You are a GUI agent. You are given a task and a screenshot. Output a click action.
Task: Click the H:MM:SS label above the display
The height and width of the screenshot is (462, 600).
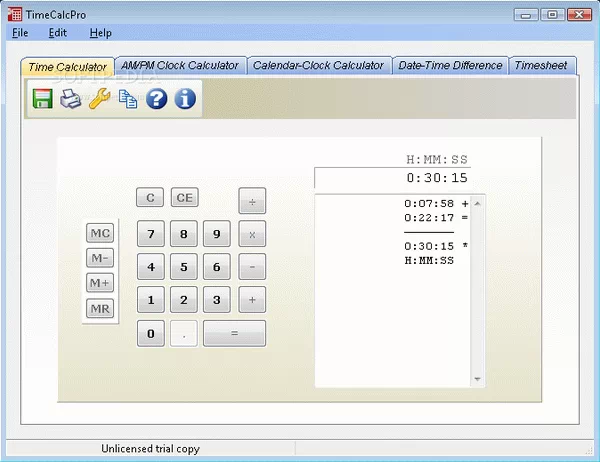click(x=437, y=159)
